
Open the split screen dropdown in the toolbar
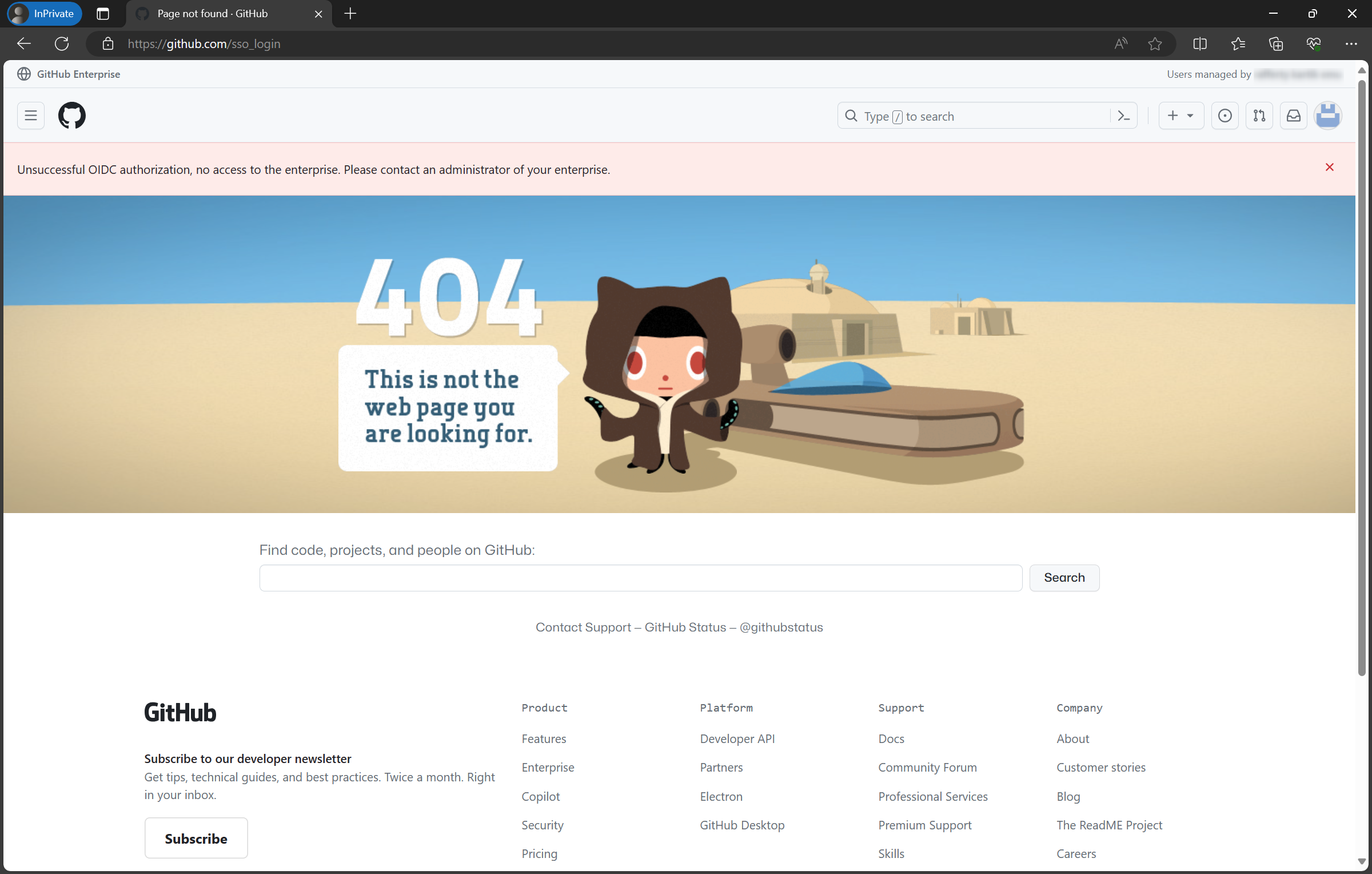coord(1199,43)
